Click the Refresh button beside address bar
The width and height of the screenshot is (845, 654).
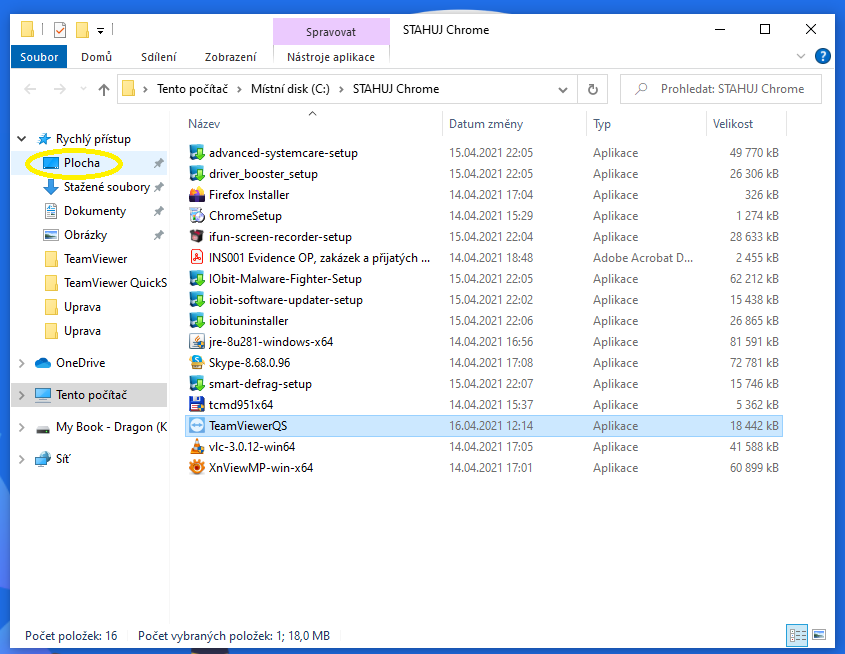tap(592, 89)
